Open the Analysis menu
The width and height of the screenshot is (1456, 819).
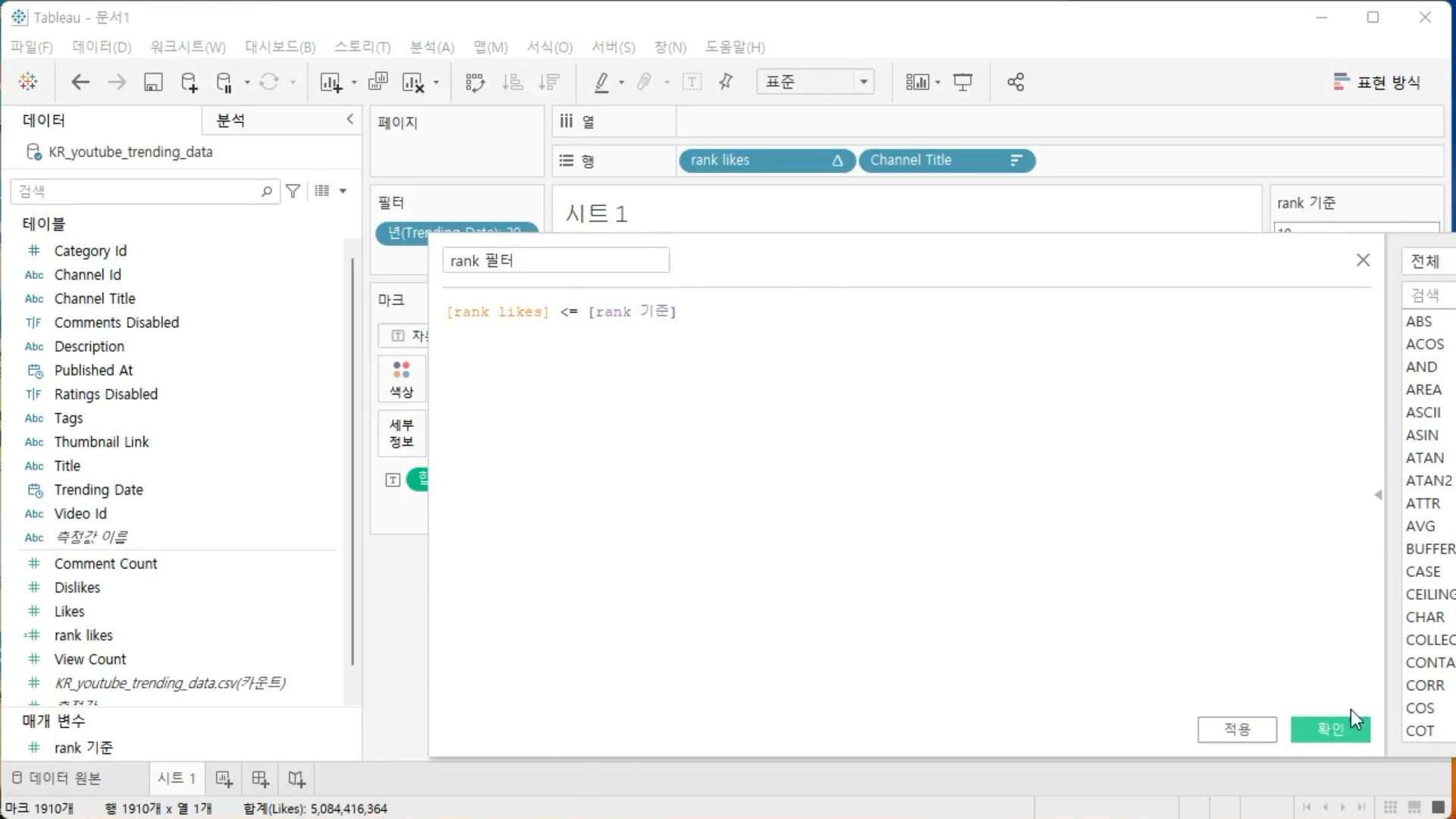coord(431,47)
